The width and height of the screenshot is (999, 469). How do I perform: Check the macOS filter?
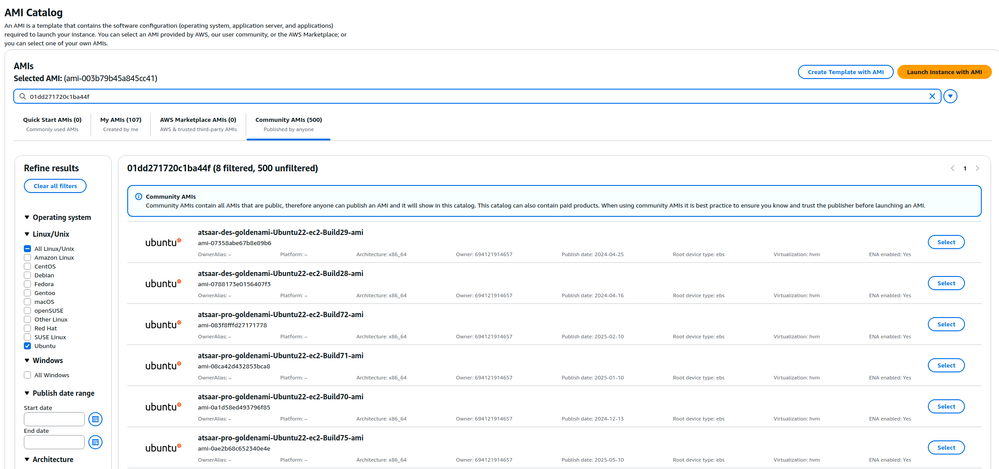pos(27,302)
